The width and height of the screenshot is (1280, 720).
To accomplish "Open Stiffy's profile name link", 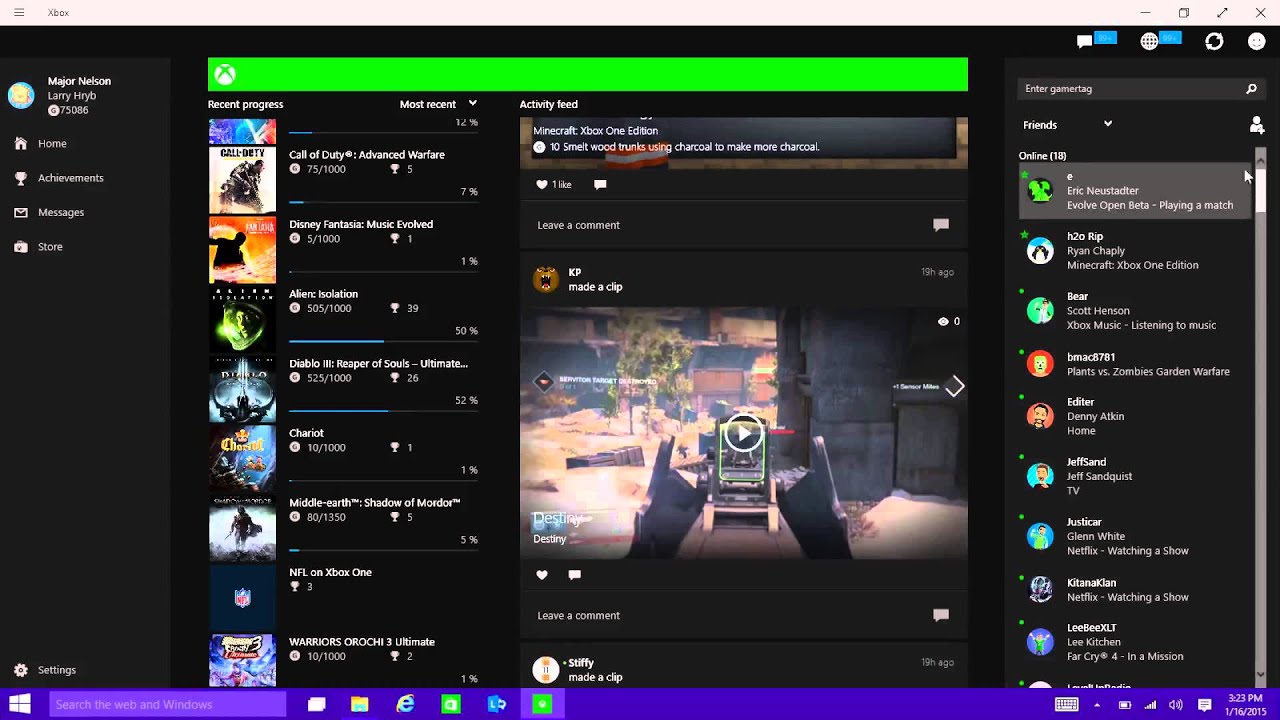I will (581, 662).
